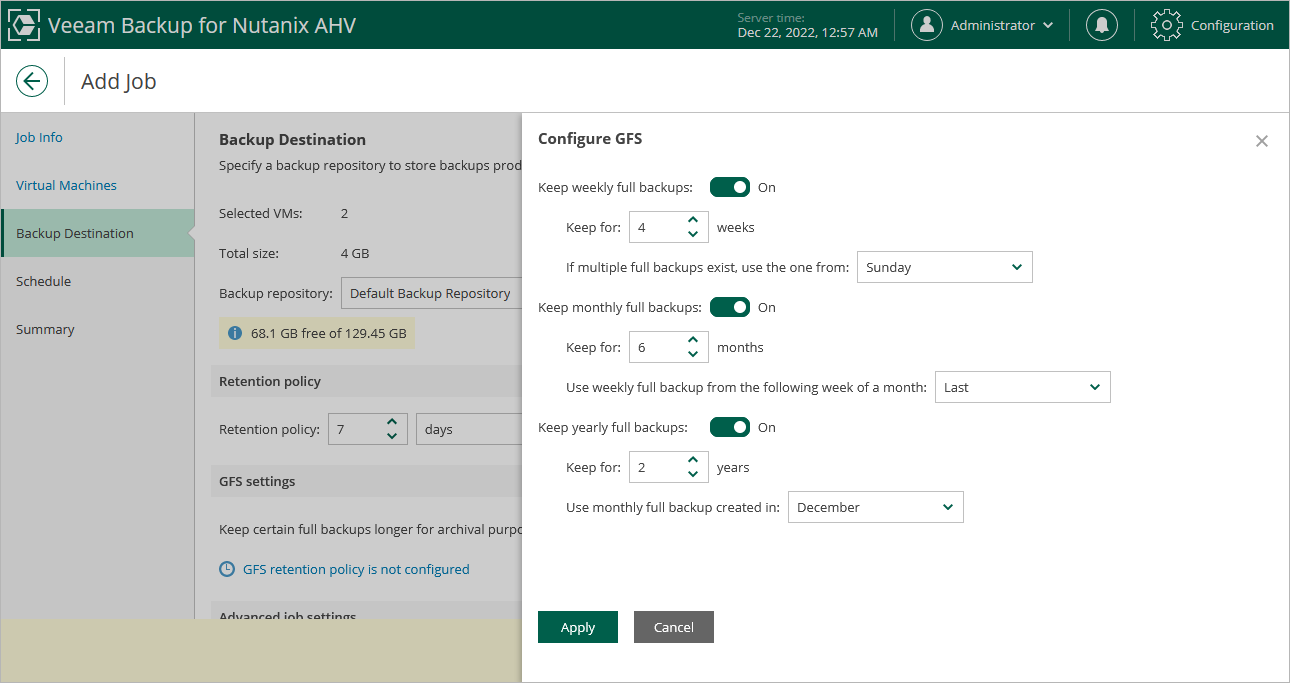Switch off Keep yearly full backups
The width and height of the screenshot is (1290, 683).
click(x=730, y=427)
